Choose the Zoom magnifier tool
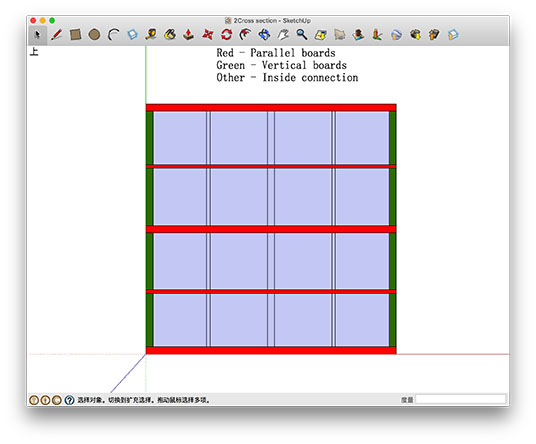536x444 pixels. tap(302, 35)
